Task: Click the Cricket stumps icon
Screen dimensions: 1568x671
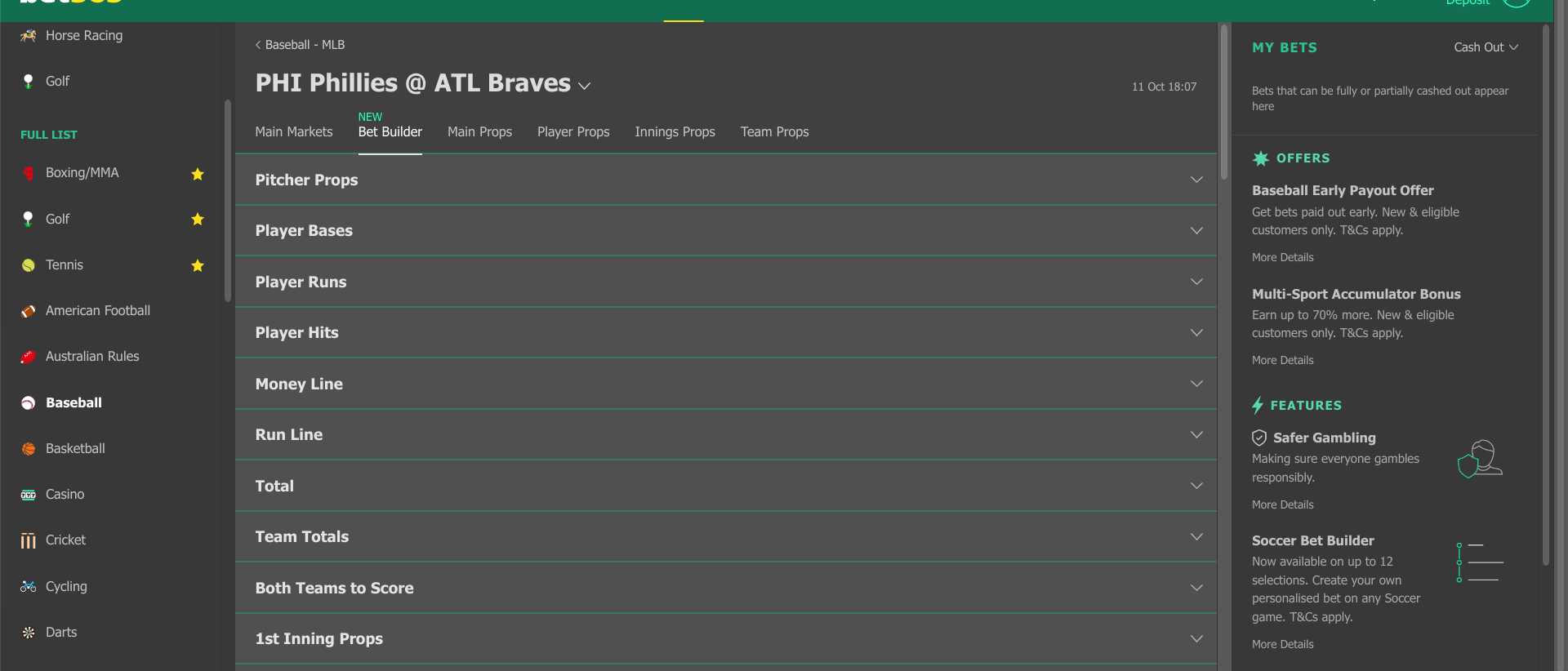Action: tap(29, 540)
